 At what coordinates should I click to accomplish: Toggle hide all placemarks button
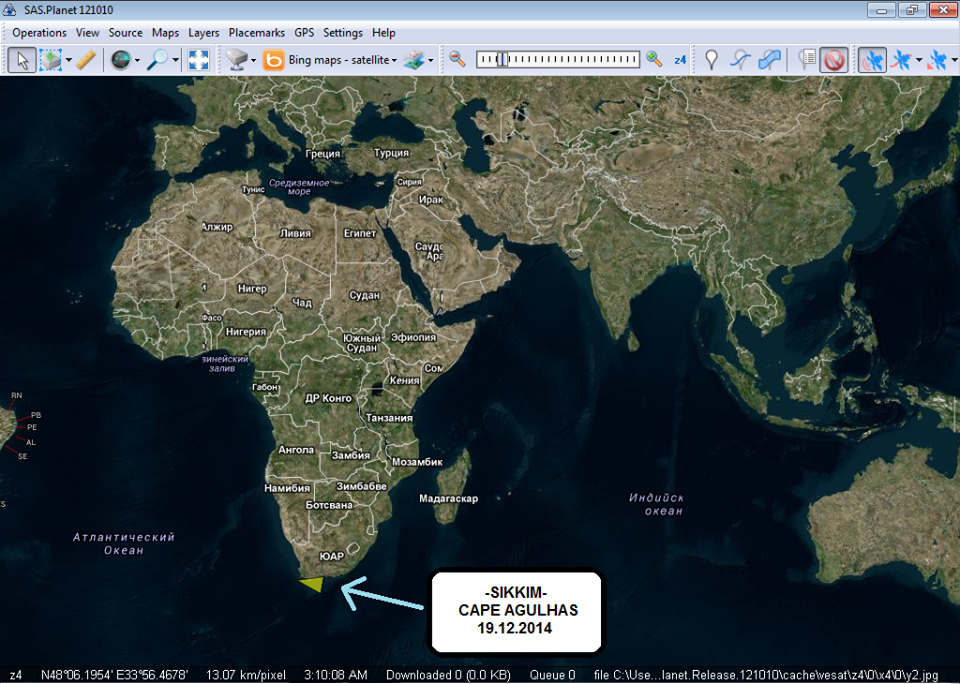(x=834, y=60)
